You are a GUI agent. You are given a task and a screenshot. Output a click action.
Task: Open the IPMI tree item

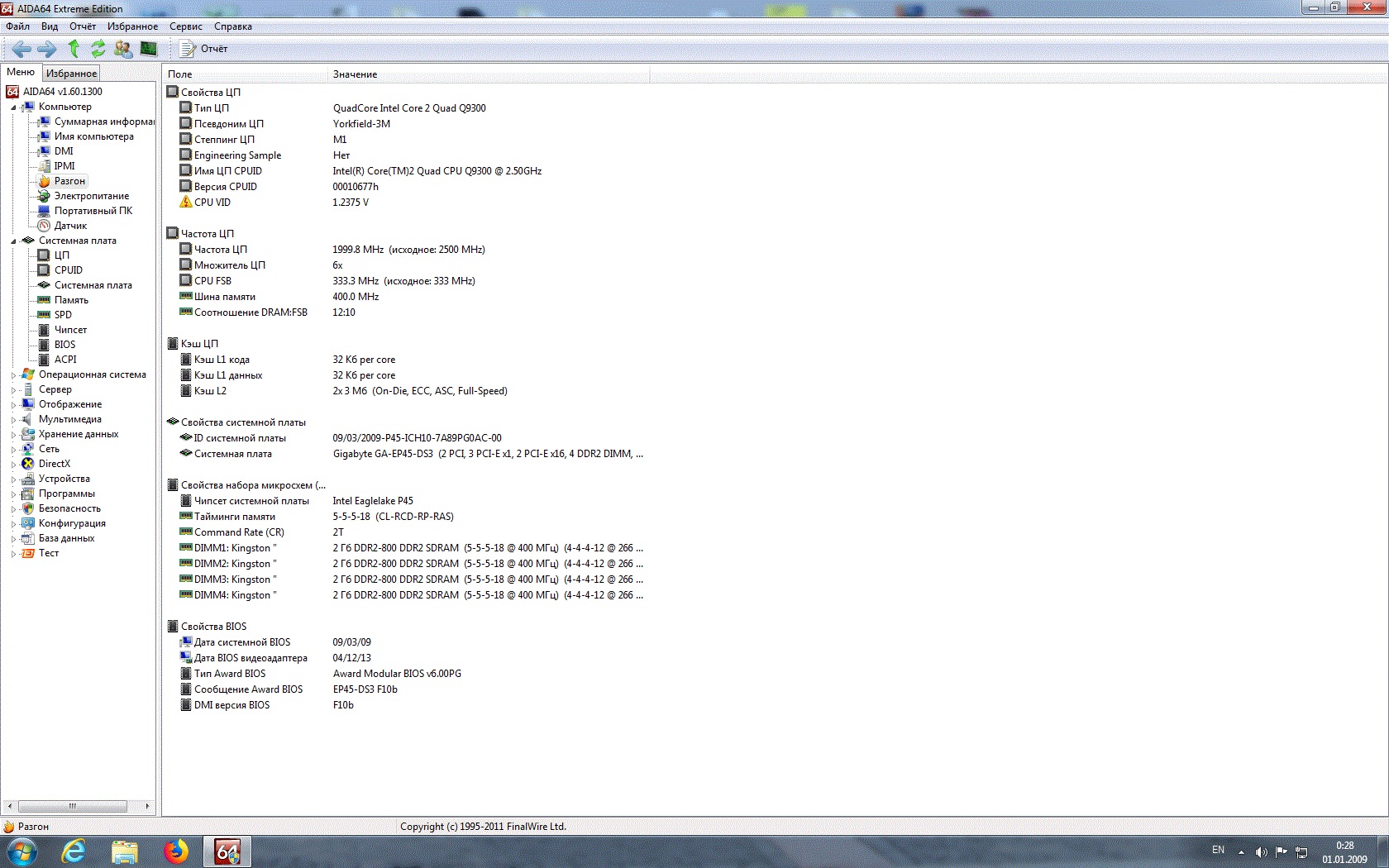coord(64,166)
